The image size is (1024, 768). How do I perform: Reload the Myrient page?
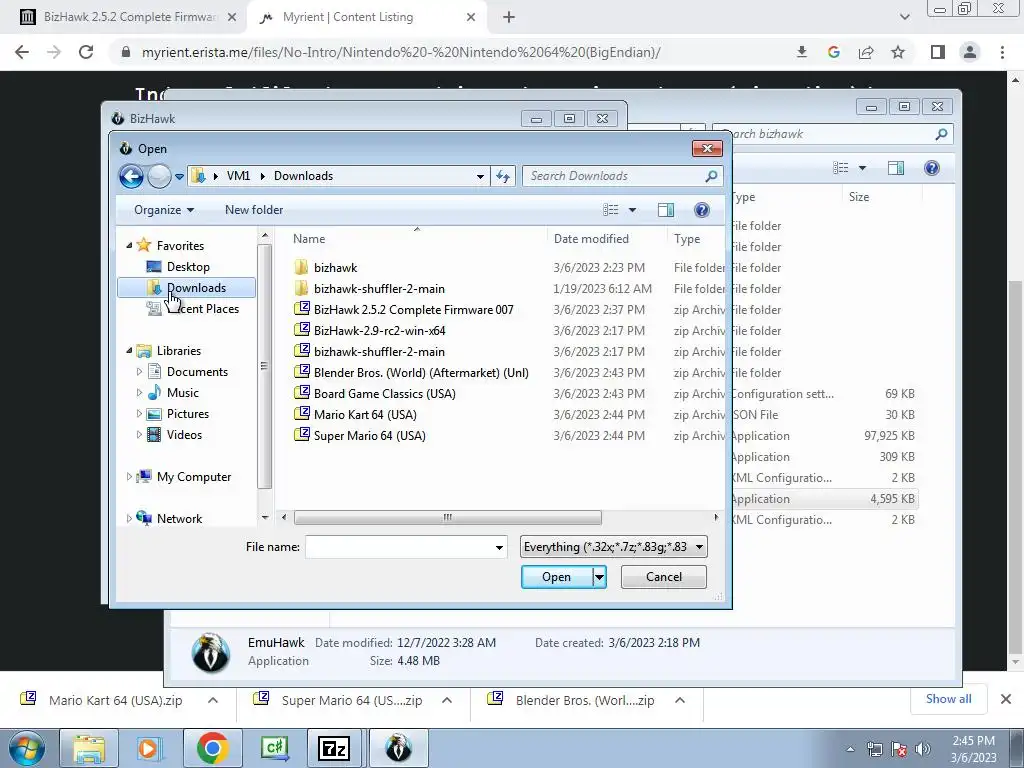click(86, 52)
